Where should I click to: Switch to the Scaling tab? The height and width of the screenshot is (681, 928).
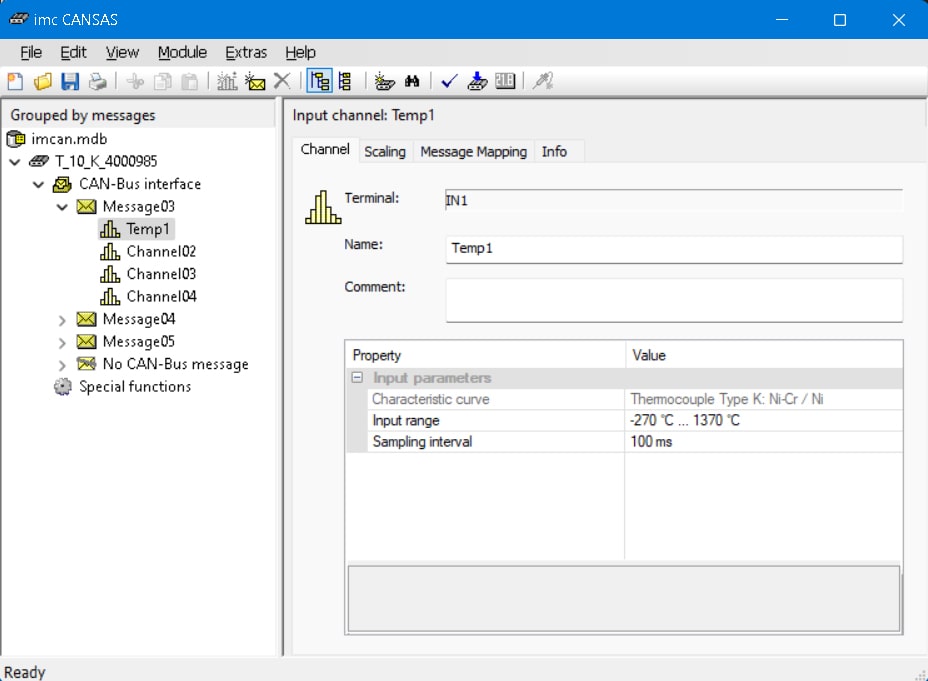pos(384,151)
